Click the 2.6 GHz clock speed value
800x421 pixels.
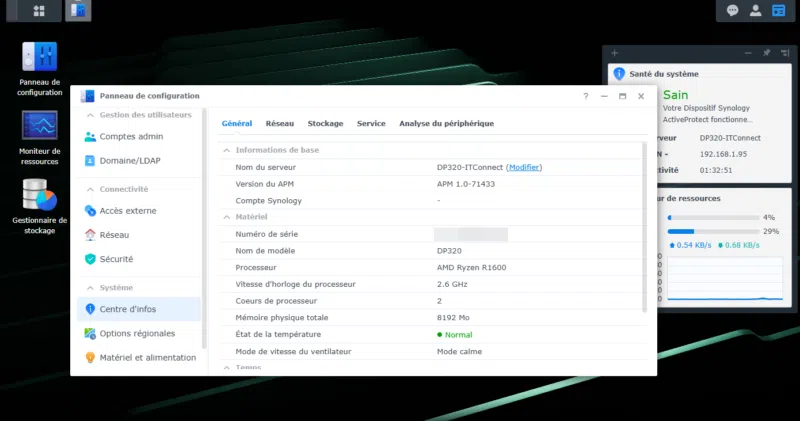(452, 284)
